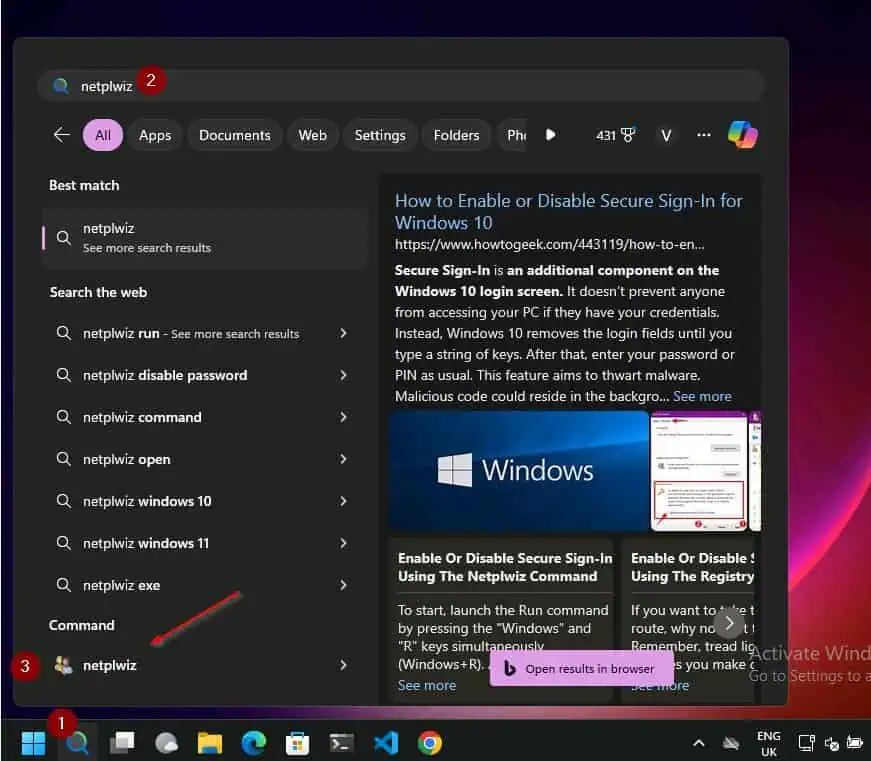The image size is (871, 761).
Task: Go back with the left arrow
Action: point(62,134)
